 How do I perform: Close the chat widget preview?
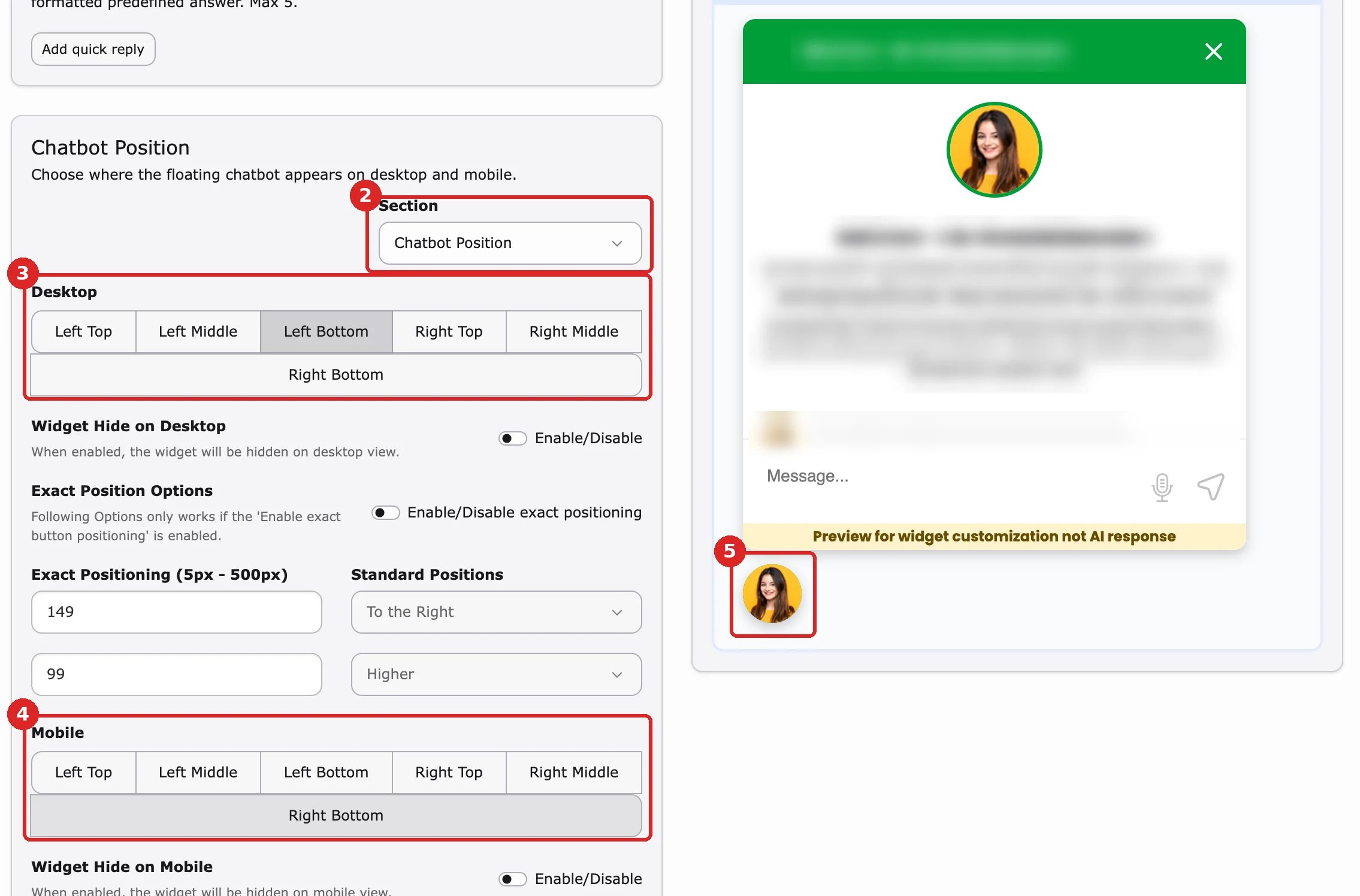(1213, 52)
